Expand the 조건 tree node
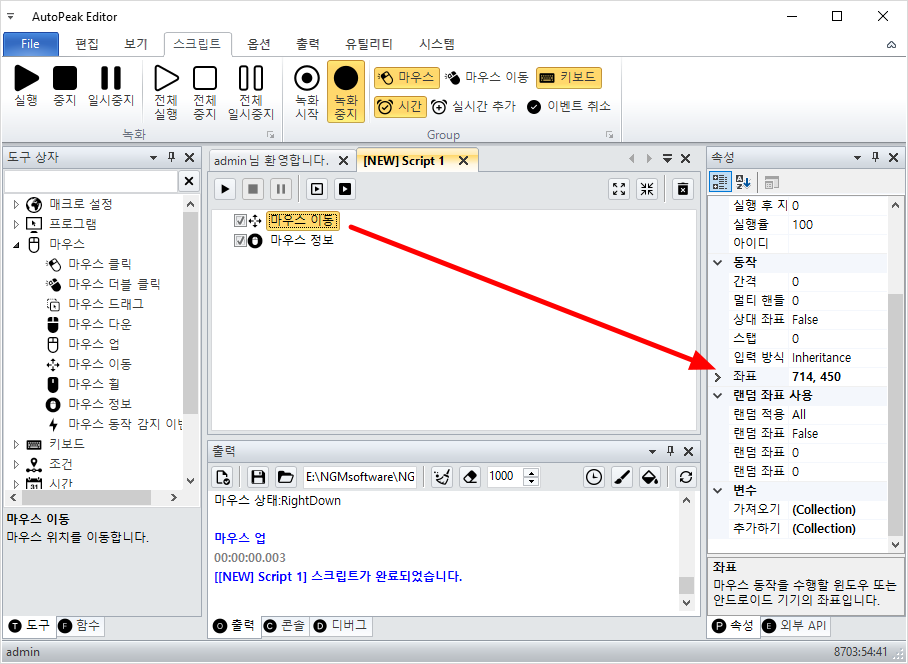908x664 pixels. click(16, 464)
